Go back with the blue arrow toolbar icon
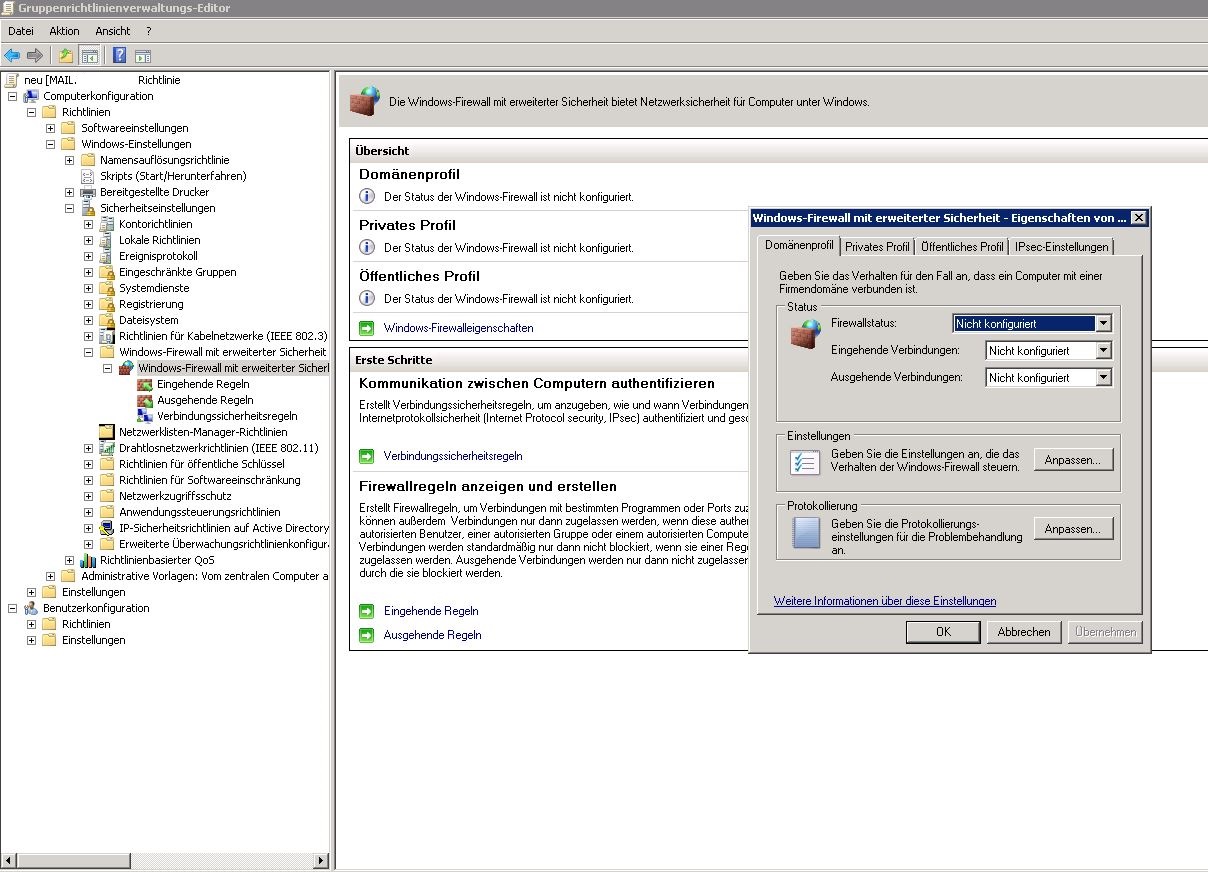Screen dimensions: 1208x872 (x=12, y=56)
